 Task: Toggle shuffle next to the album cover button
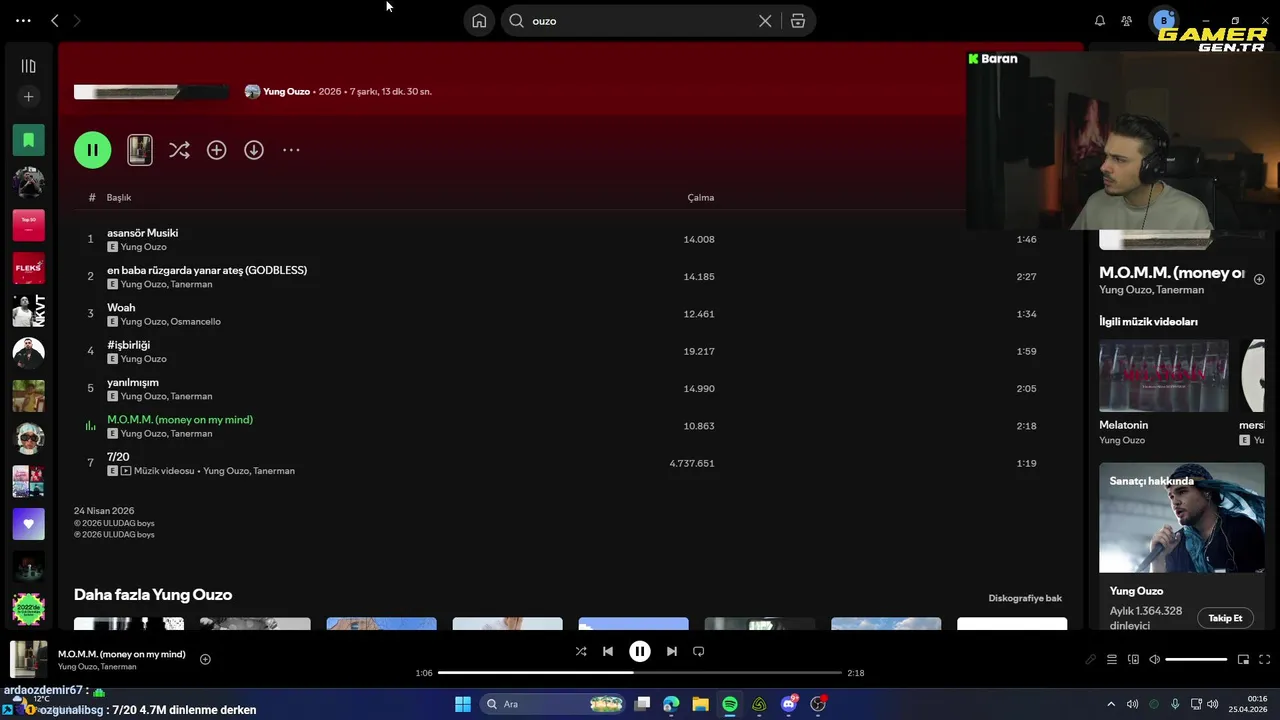pyautogui.click(x=179, y=150)
